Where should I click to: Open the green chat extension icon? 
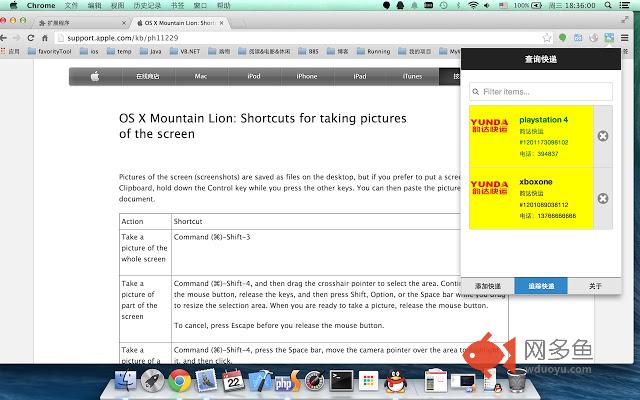tap(562, 38)
